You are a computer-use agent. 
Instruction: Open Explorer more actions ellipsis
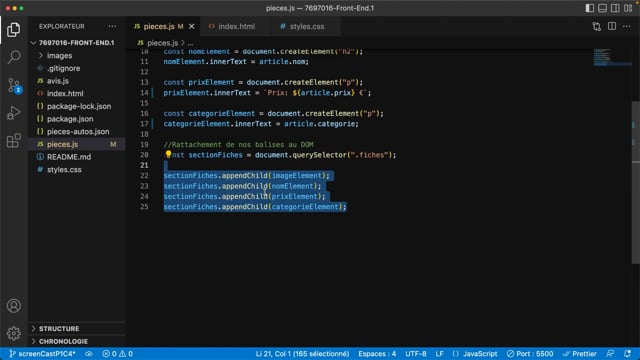click(112, 27)
